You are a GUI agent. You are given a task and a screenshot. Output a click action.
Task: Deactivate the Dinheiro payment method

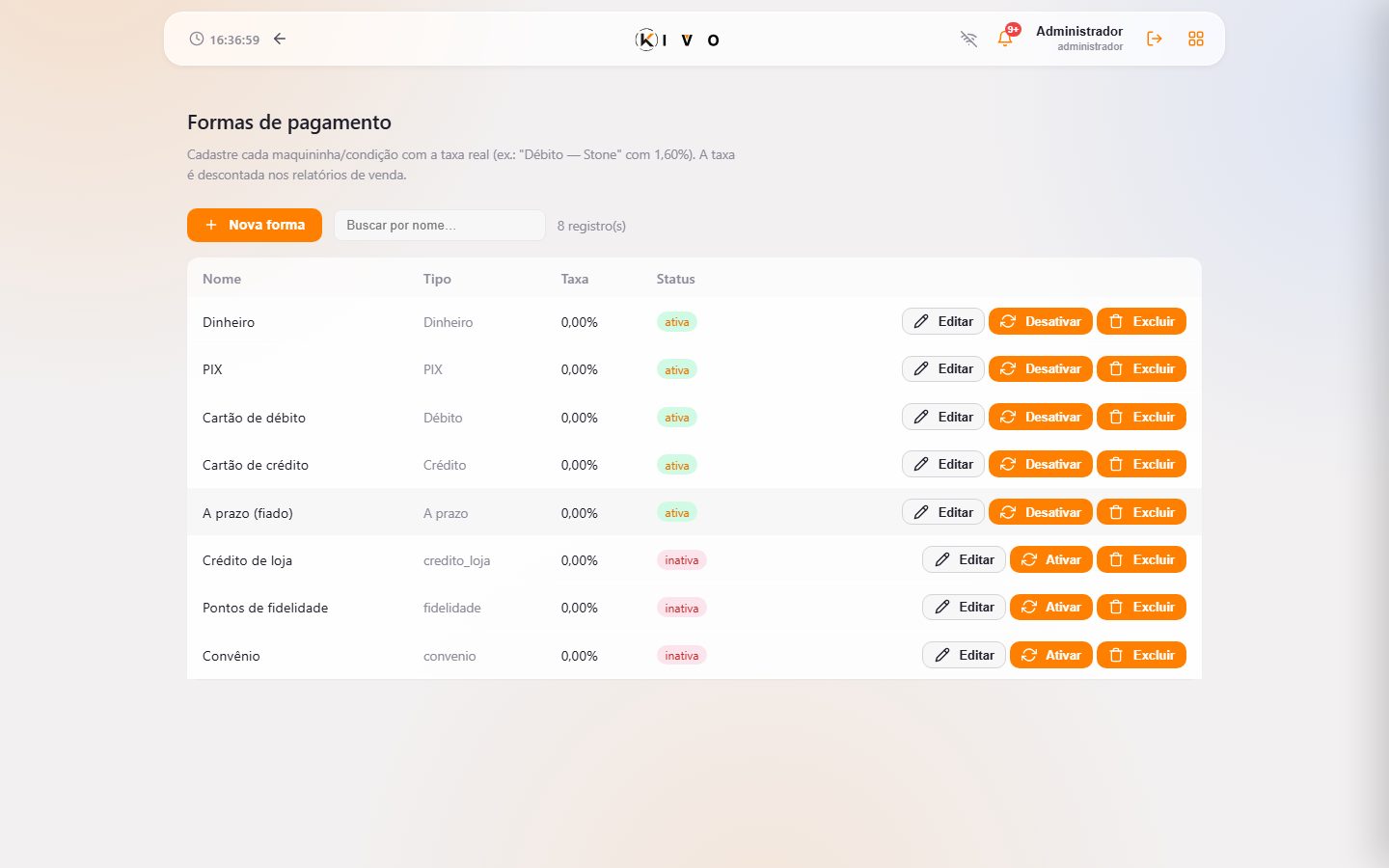pyautogui.click(x=1041, y=321)
